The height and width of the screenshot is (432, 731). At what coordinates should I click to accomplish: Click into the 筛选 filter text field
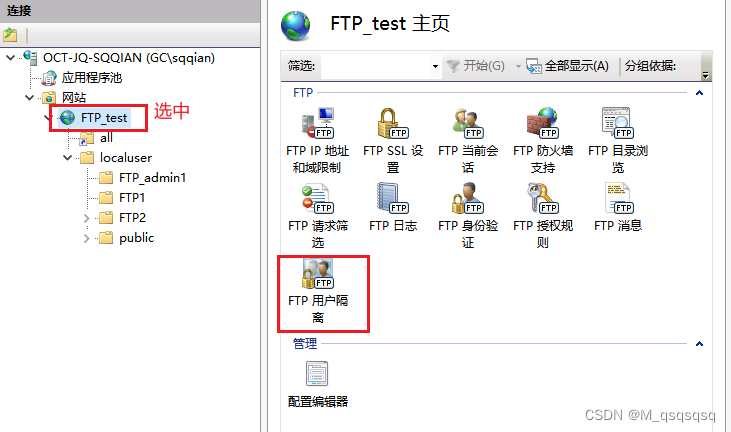click(376, 66)
